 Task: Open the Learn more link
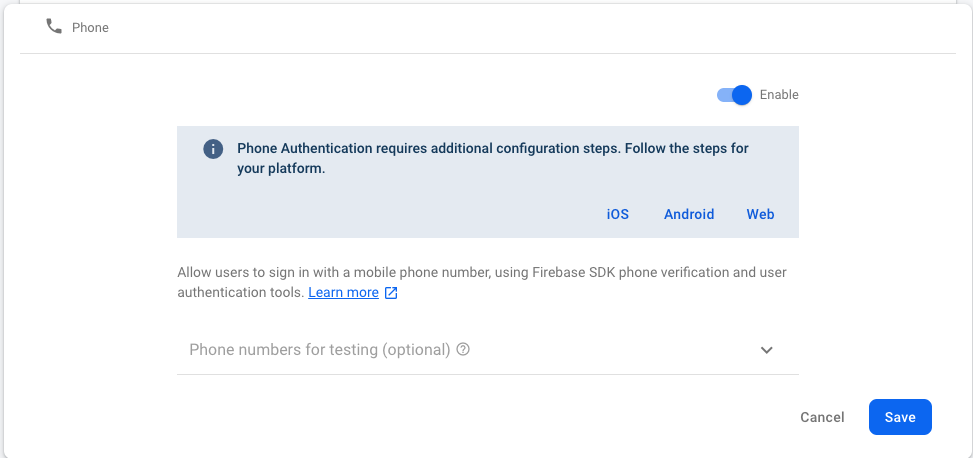343,293
